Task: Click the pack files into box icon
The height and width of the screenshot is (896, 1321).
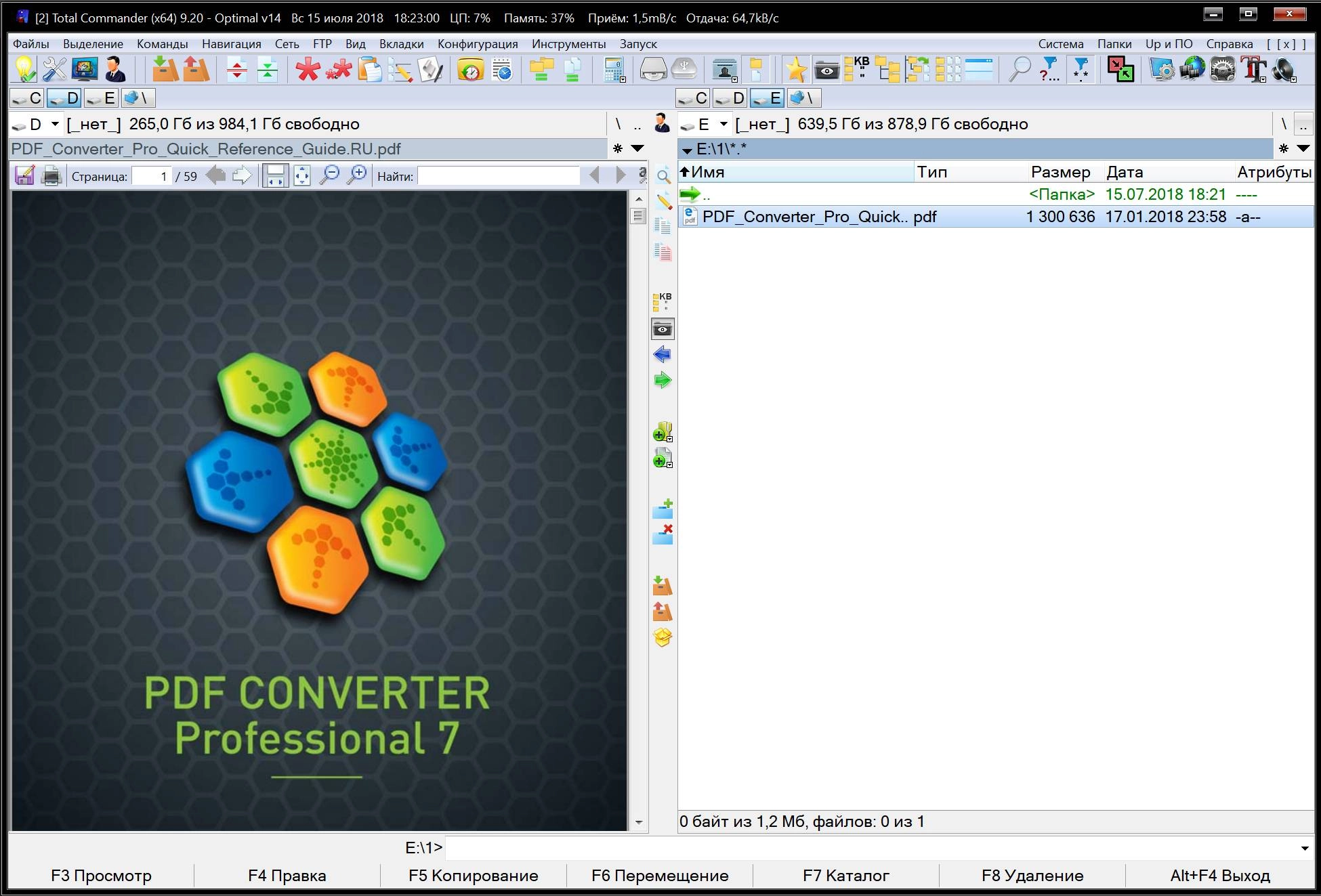Action: tap(165, 70)
